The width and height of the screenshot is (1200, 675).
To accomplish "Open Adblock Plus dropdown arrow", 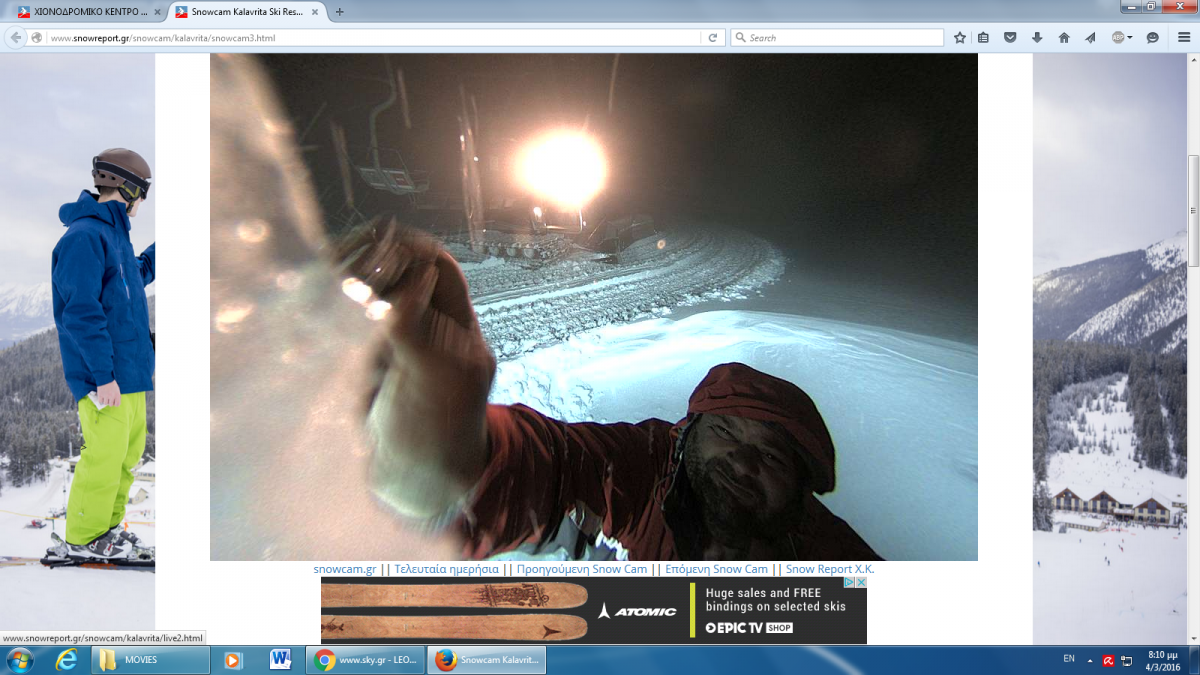I will (1130, 37).
